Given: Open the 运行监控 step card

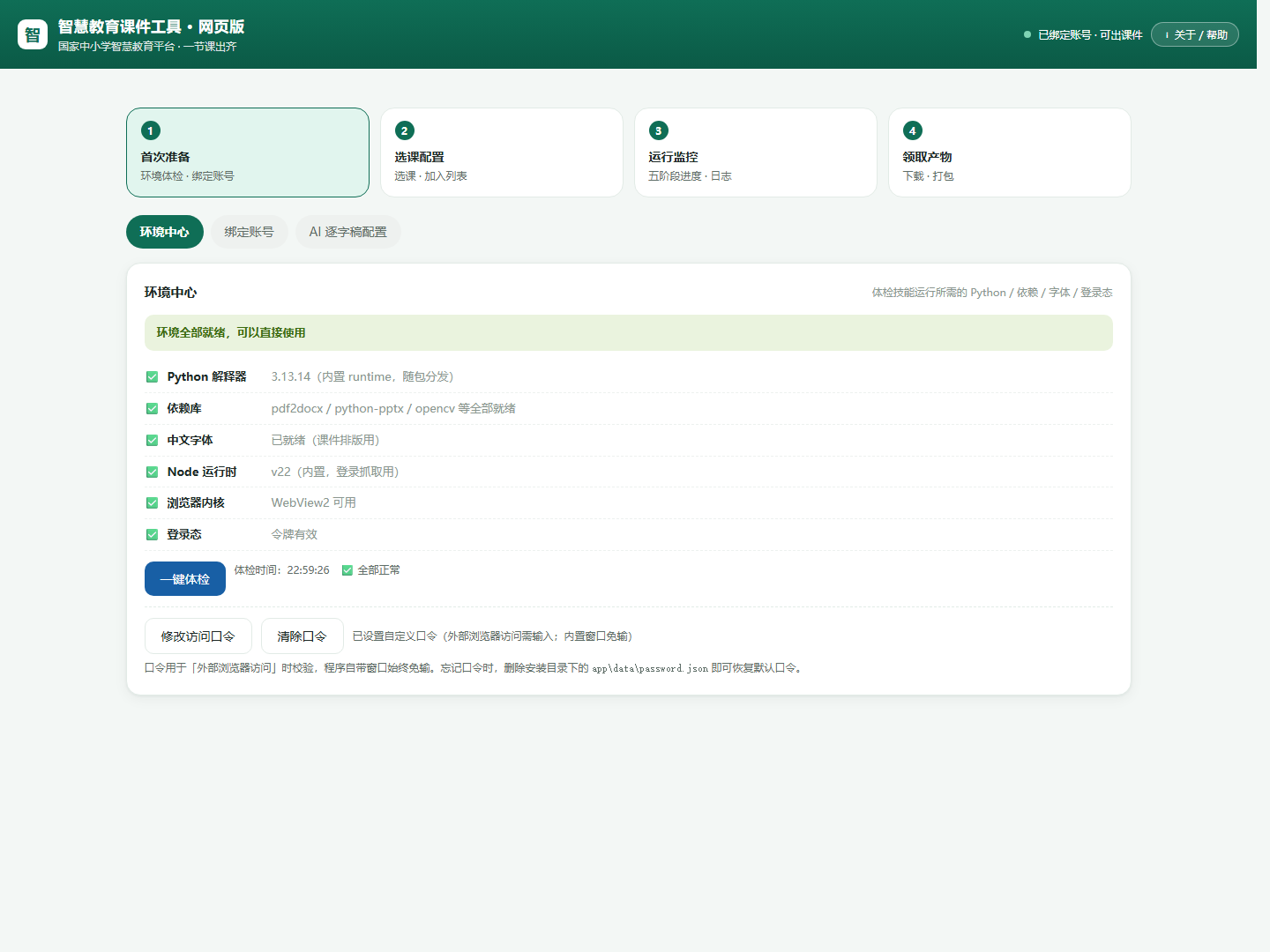Looking at the screenshot, I should pos(756,152).
